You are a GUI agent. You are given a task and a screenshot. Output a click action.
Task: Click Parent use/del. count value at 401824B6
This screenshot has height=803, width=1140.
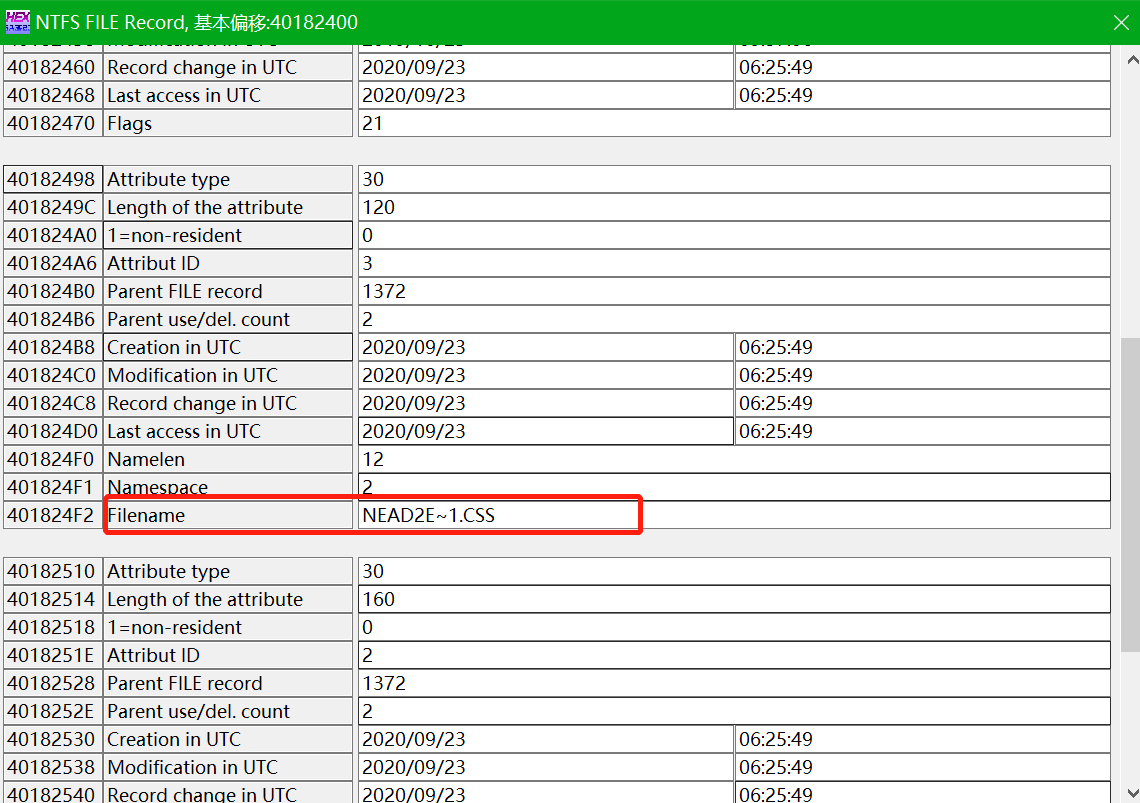[734, 319]
